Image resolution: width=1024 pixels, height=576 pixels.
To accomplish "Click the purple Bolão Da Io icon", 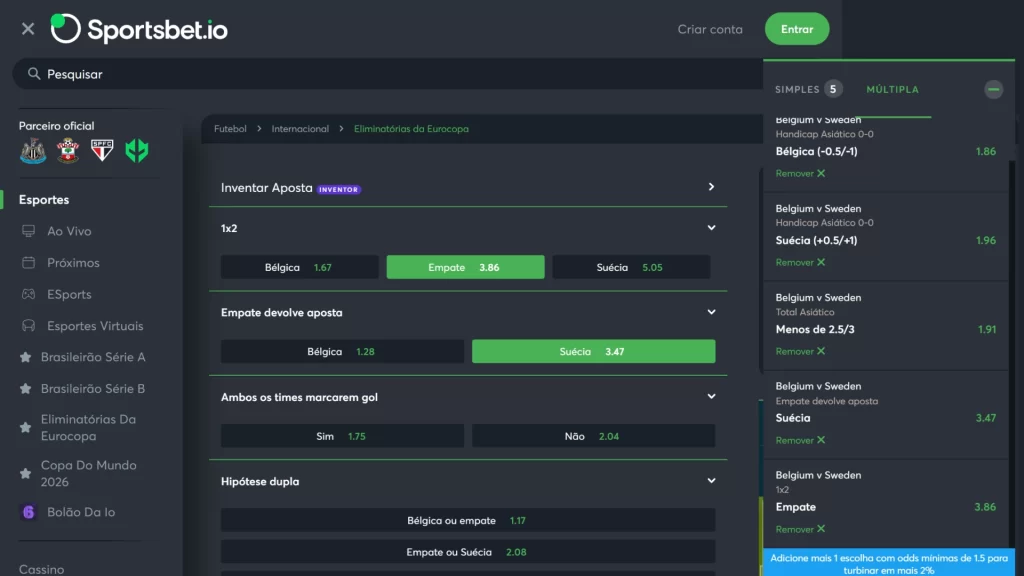I will click(x=28, y=512).
